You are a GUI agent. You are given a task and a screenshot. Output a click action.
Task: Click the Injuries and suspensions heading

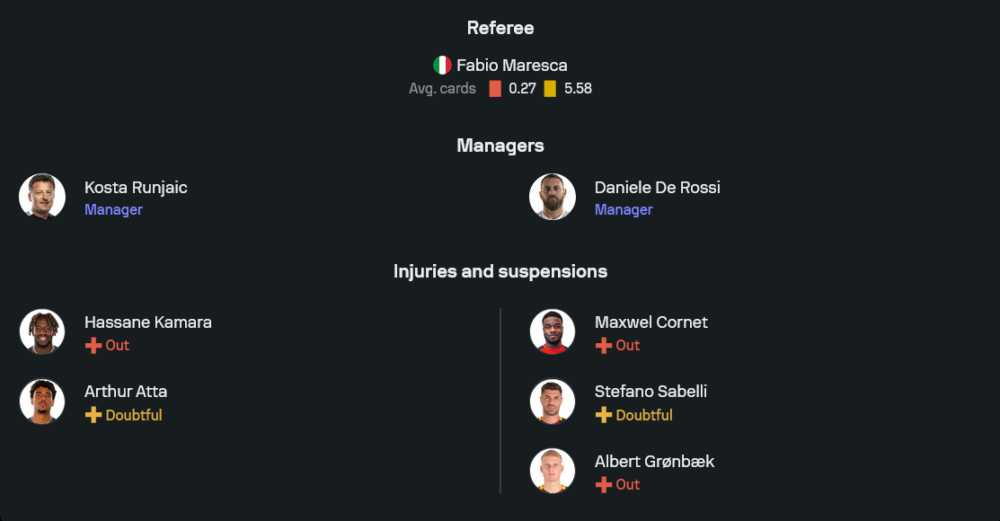coord(500,271)
